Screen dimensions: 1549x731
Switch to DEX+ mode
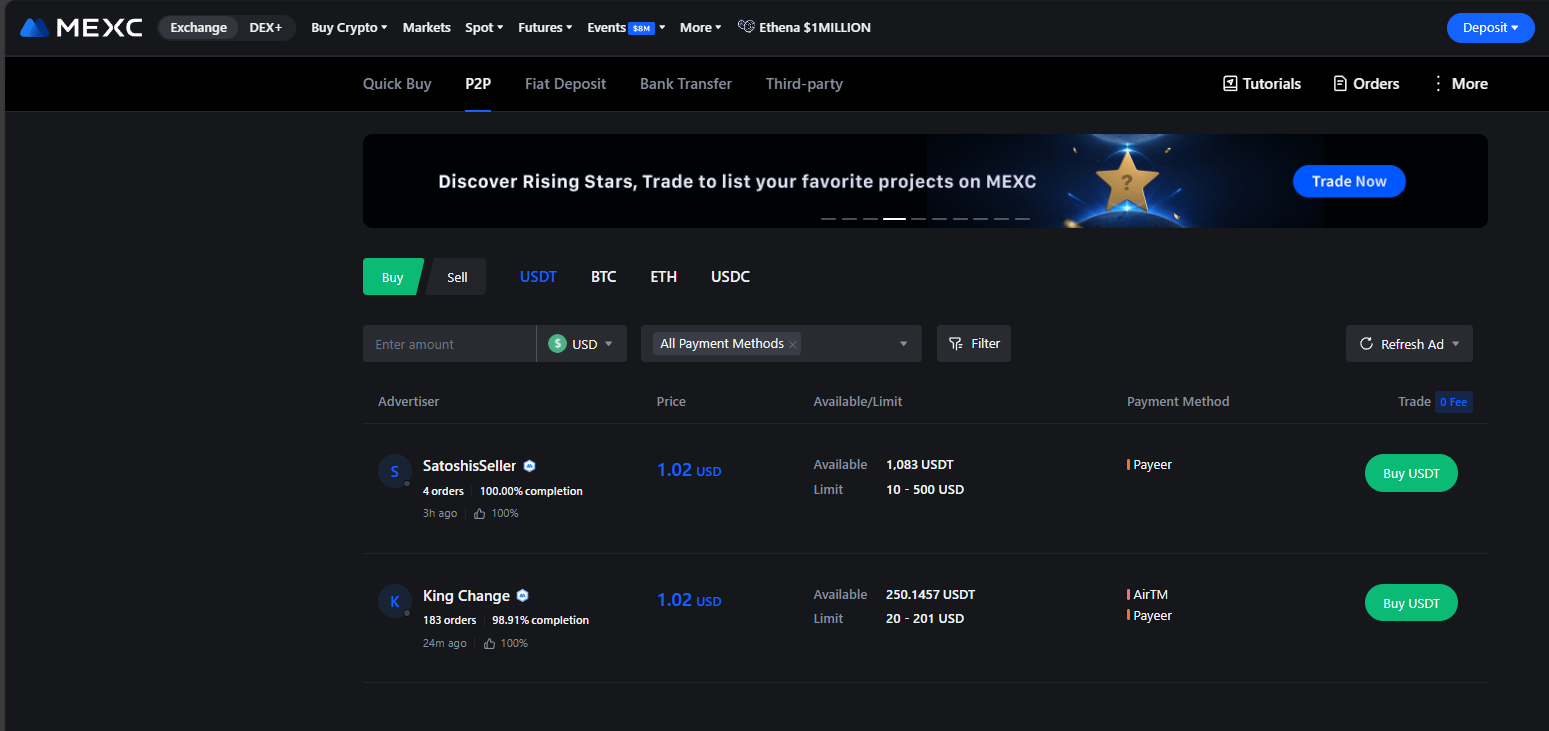coord(266,27)
